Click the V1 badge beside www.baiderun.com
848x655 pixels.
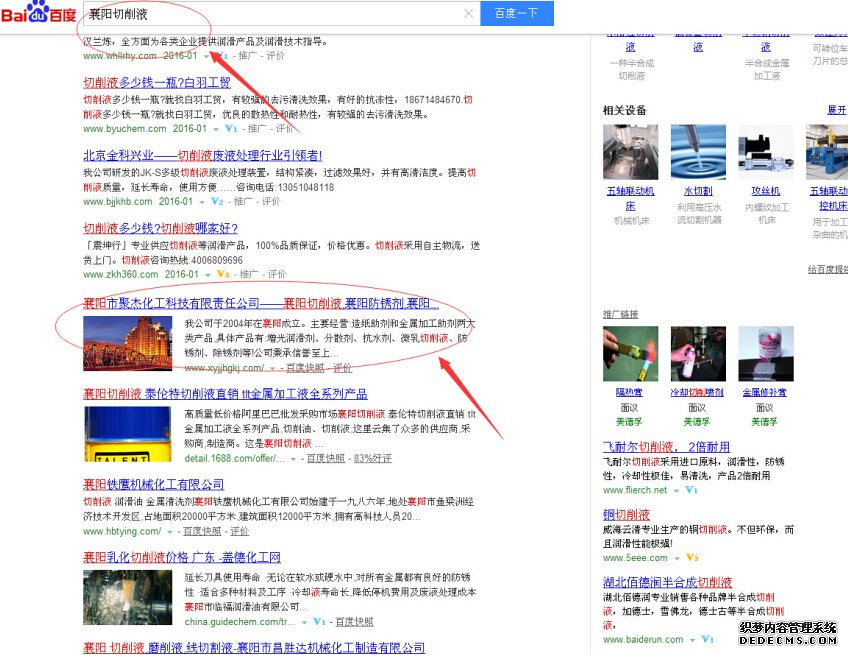tap(707, 639)
